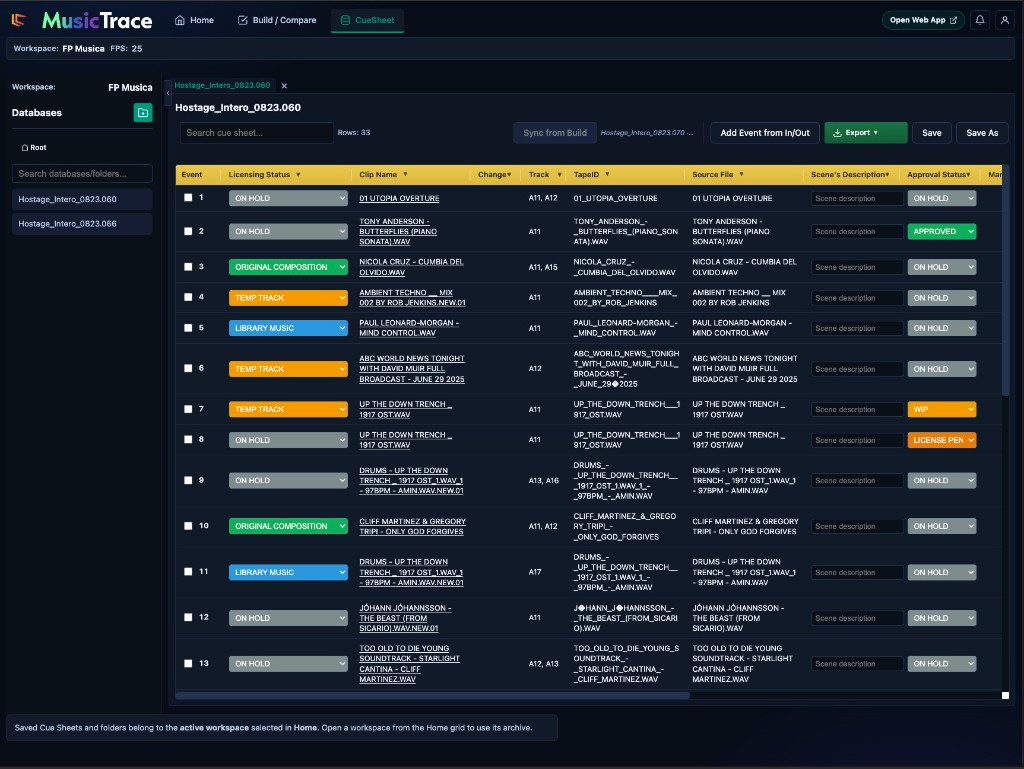Viewport: 1024px width, 769px height.
Task: Click the Save As button
Action: click(x=982, y=133)
